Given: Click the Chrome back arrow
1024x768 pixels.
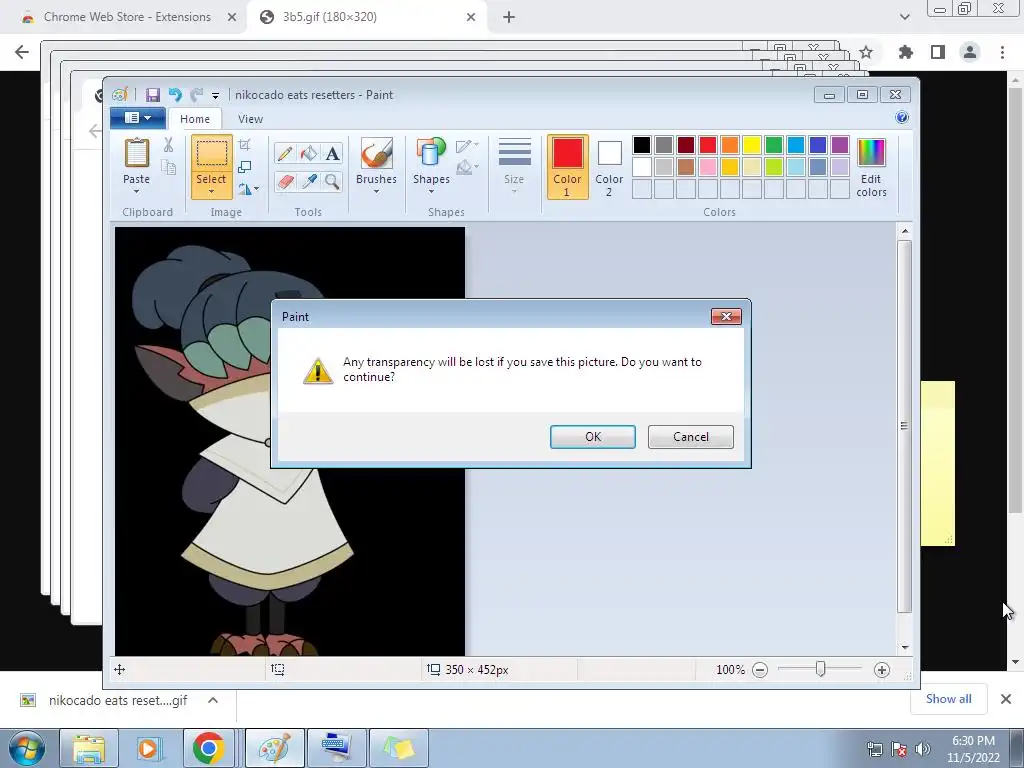Looking at the screenshot, I should [x=22, y=52].
